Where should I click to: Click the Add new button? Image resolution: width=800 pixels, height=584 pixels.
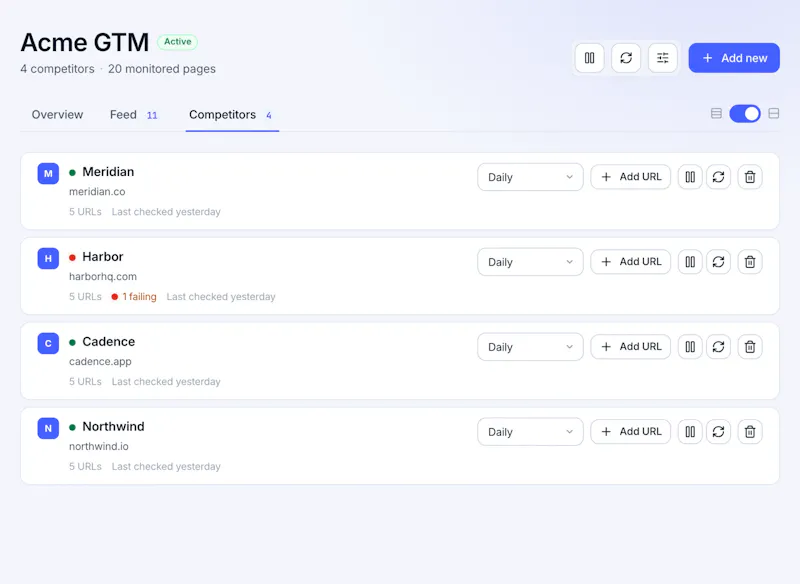734,58
